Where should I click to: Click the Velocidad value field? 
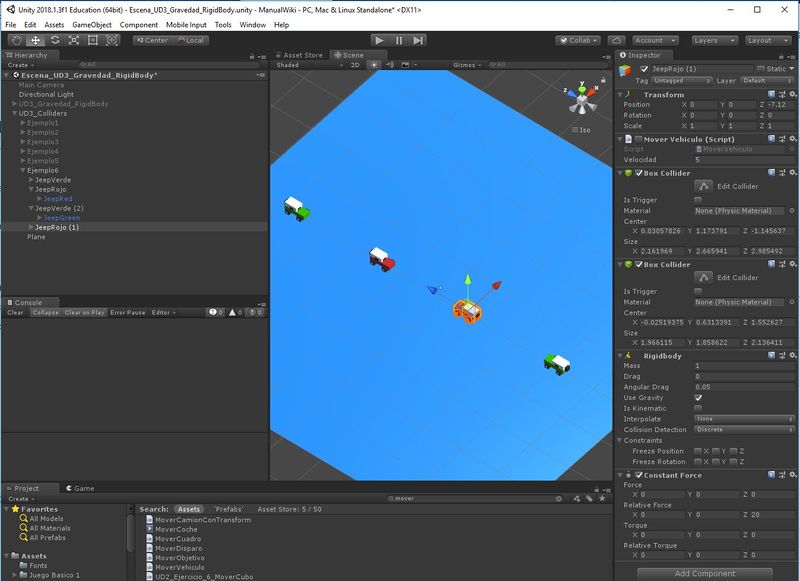point(744,160)
